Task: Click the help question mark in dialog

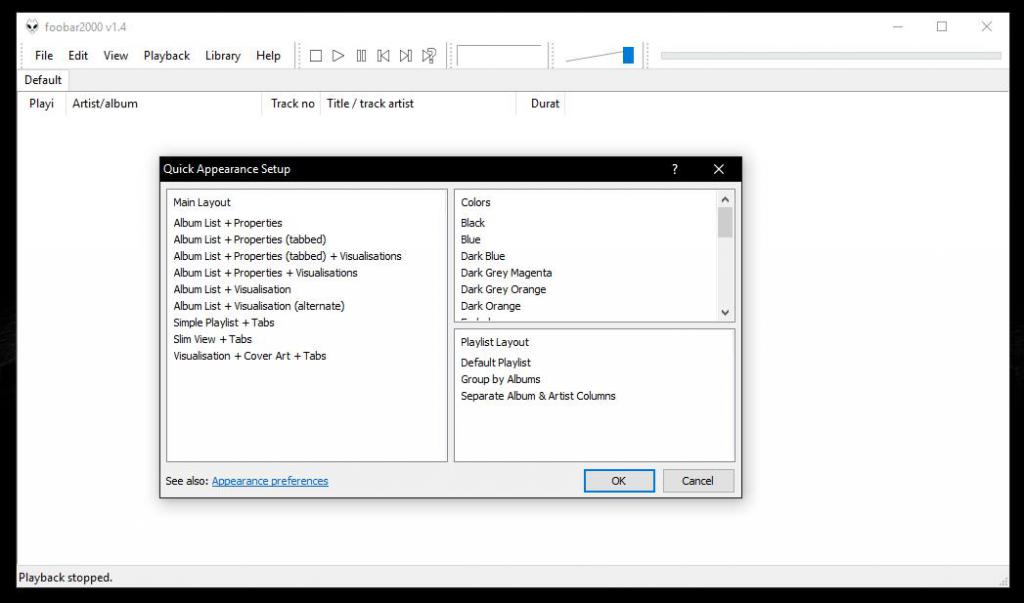Action: pos(675,169)
